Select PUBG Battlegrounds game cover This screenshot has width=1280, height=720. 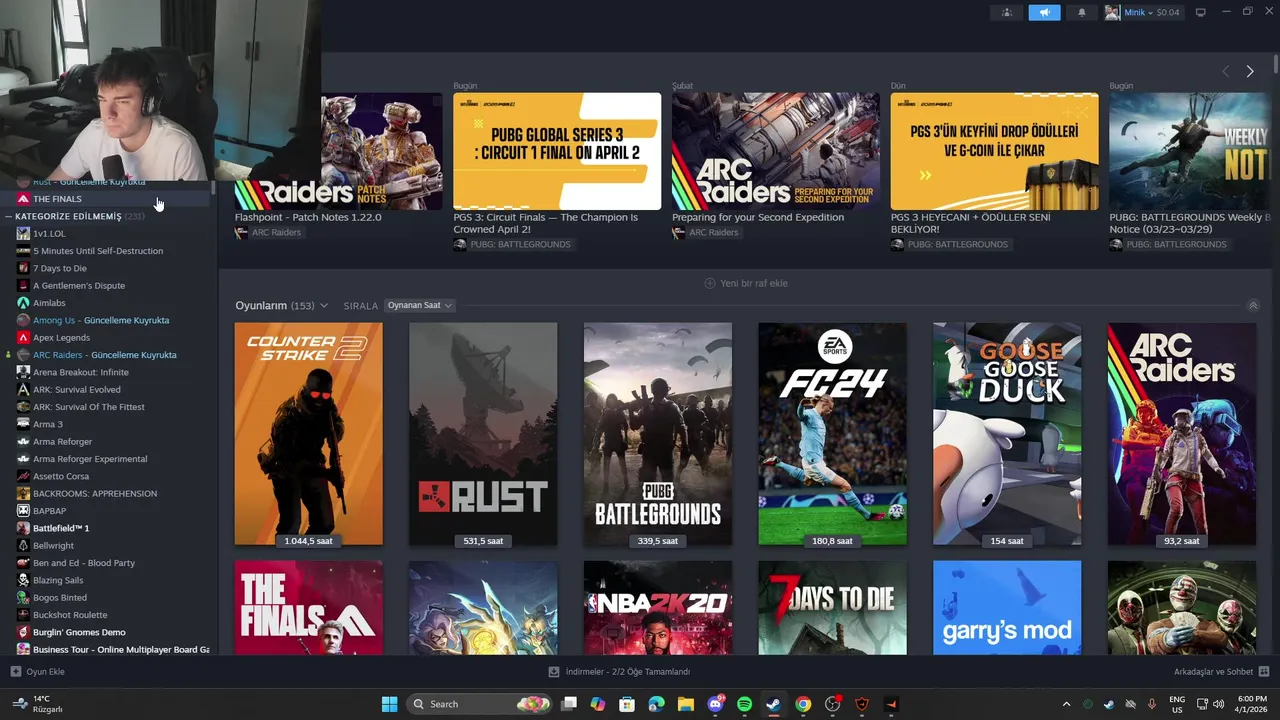pos(658,434)
